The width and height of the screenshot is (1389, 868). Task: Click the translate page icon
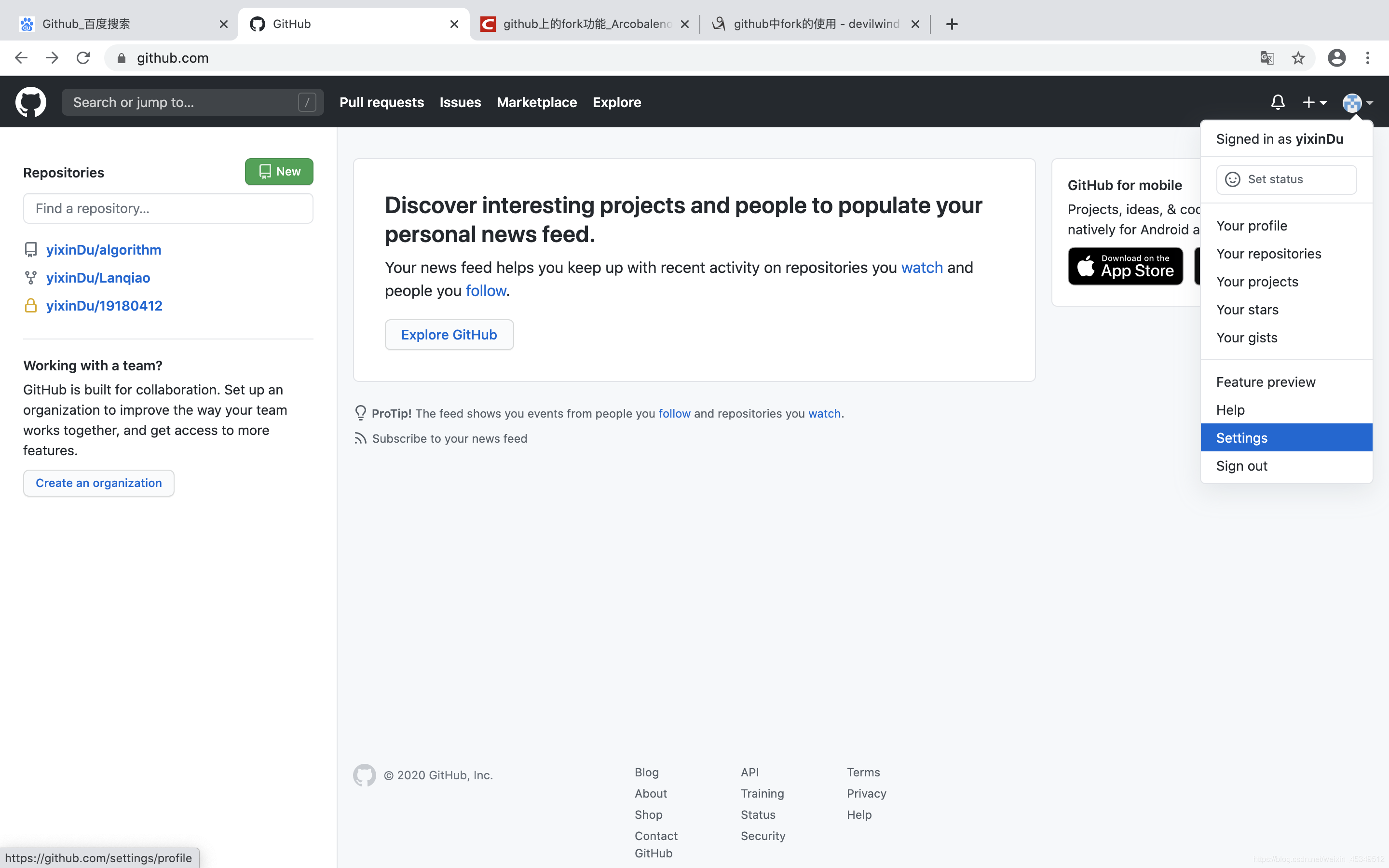pyautogui.click(x=1267, y=57)
